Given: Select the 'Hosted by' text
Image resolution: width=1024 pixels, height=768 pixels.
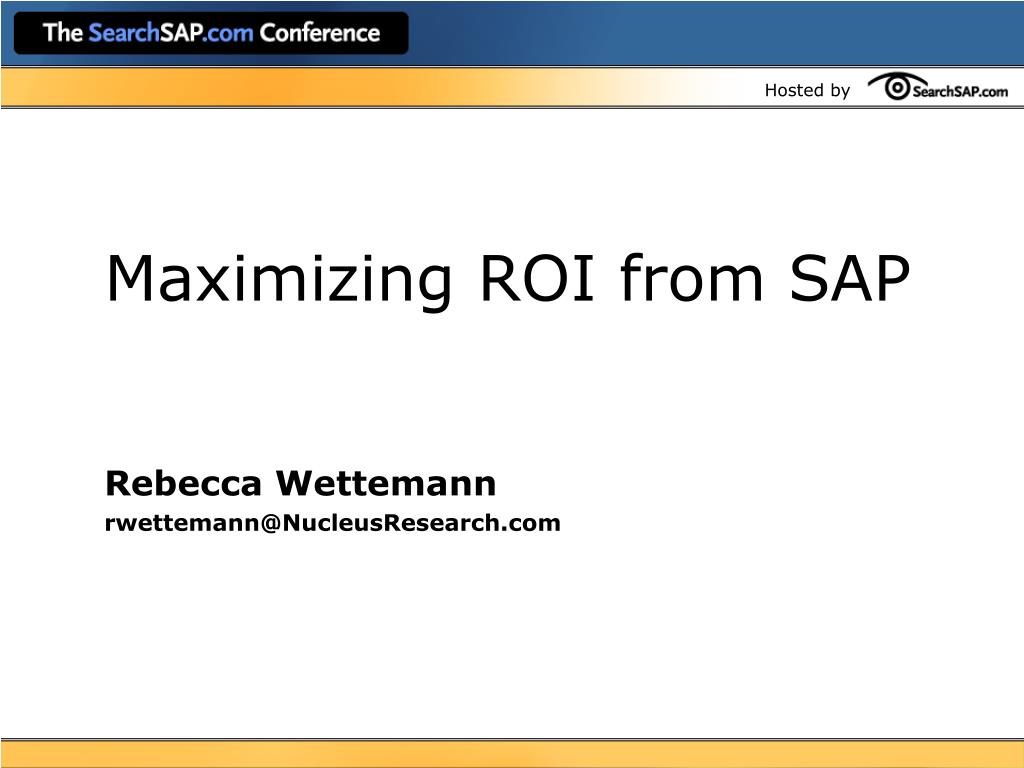Looking at the screenshot, I should tap(807, 90).
